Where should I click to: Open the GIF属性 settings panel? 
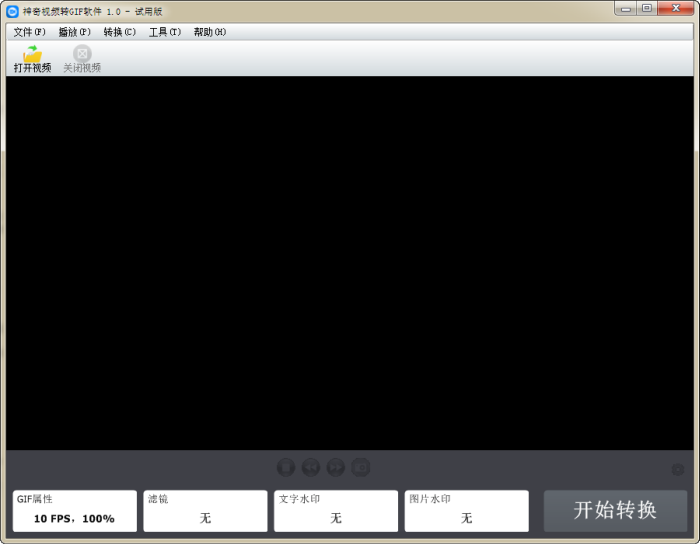75,511
